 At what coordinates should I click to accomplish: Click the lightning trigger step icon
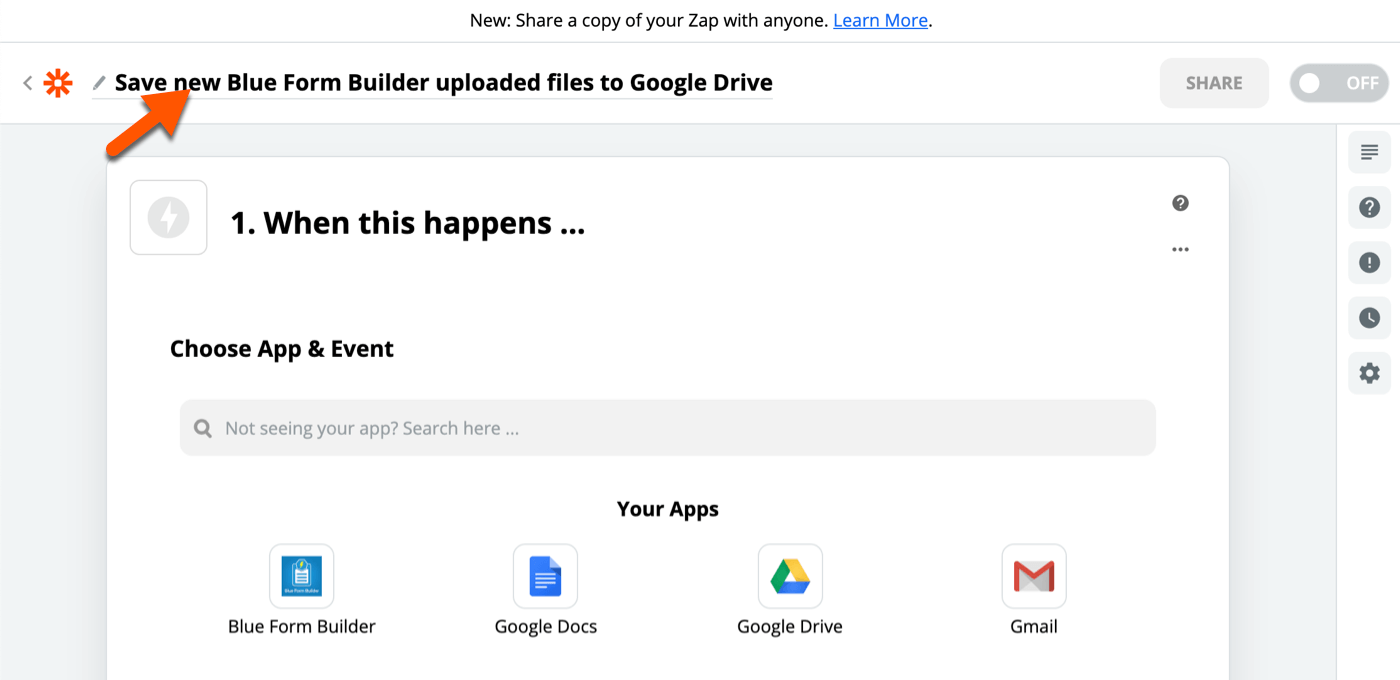pos(168,217)
